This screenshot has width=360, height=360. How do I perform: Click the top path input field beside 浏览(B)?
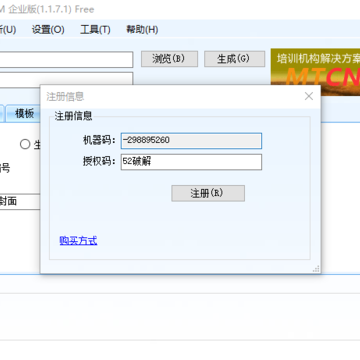click(66, 60)
